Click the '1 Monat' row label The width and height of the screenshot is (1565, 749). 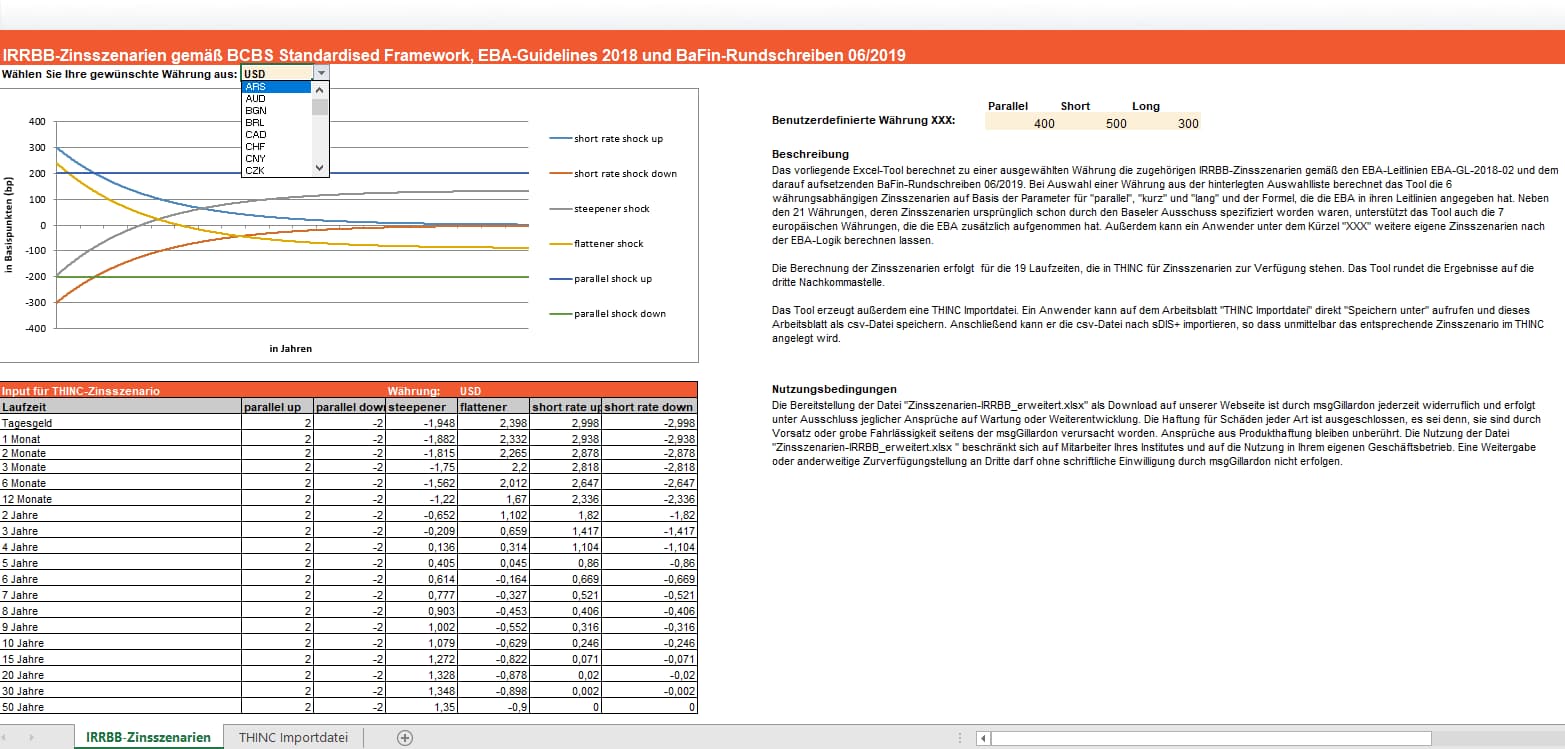pyautogui.click(x=121, y=439)
